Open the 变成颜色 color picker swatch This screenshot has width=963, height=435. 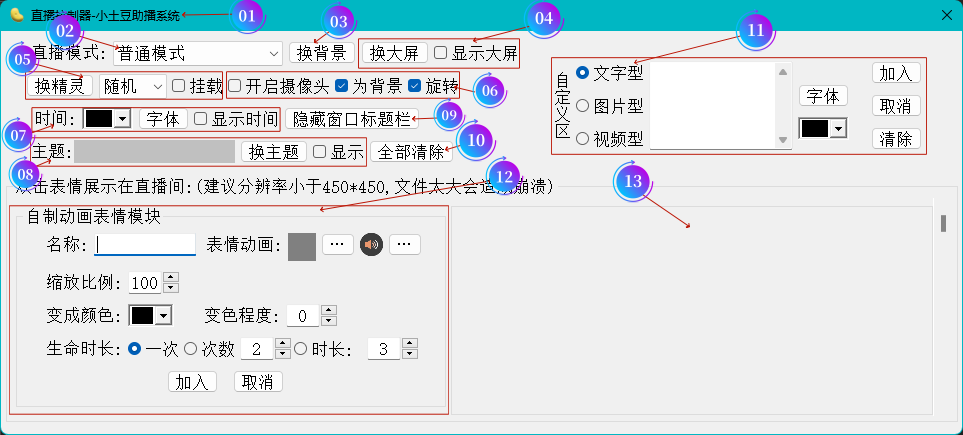[151, 316]
